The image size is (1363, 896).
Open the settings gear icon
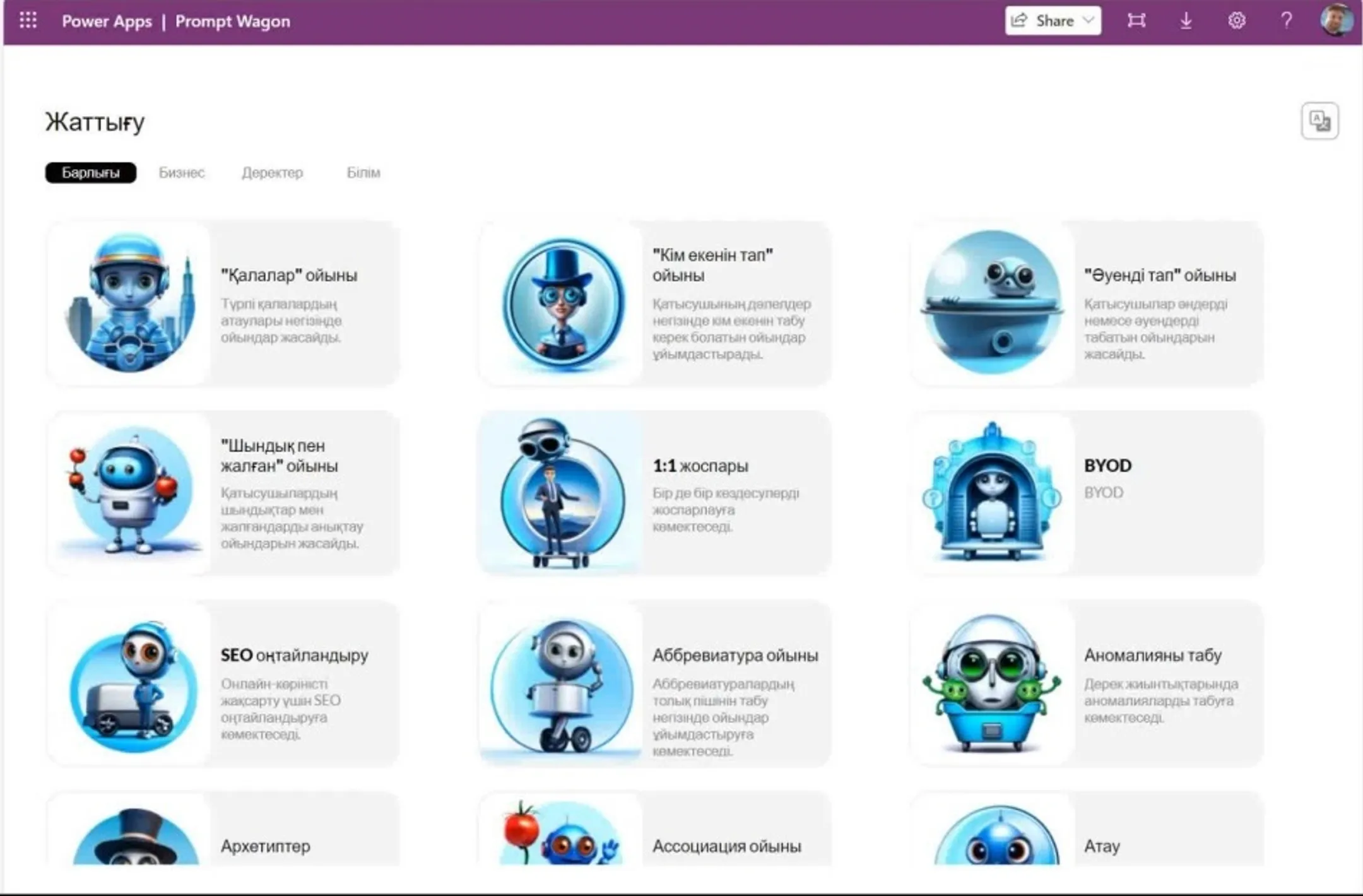[x=1237, y=21]
